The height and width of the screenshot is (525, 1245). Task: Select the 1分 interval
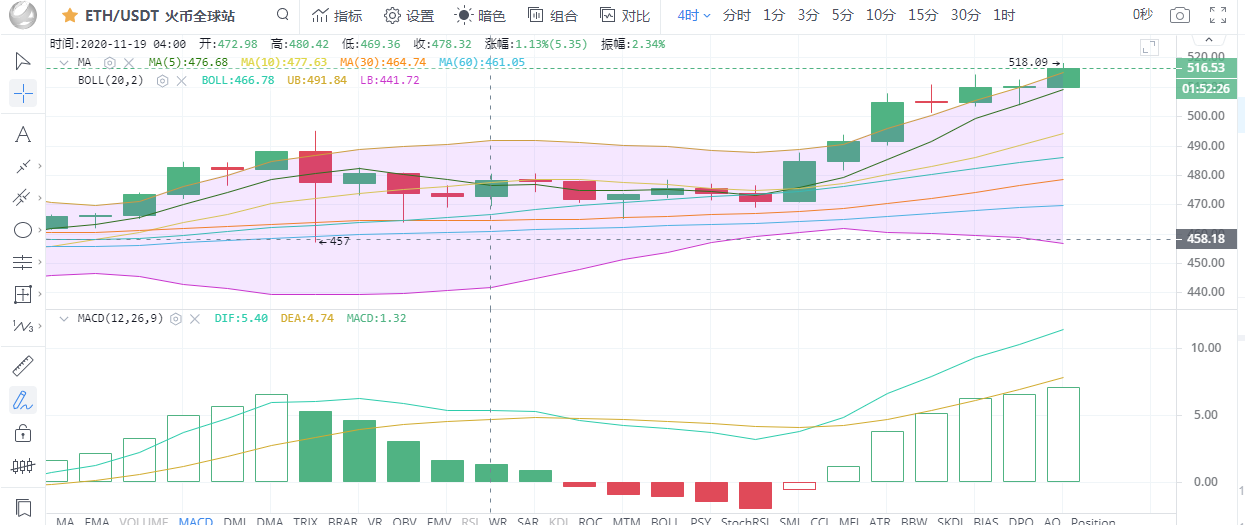click(x=774, y=15)
